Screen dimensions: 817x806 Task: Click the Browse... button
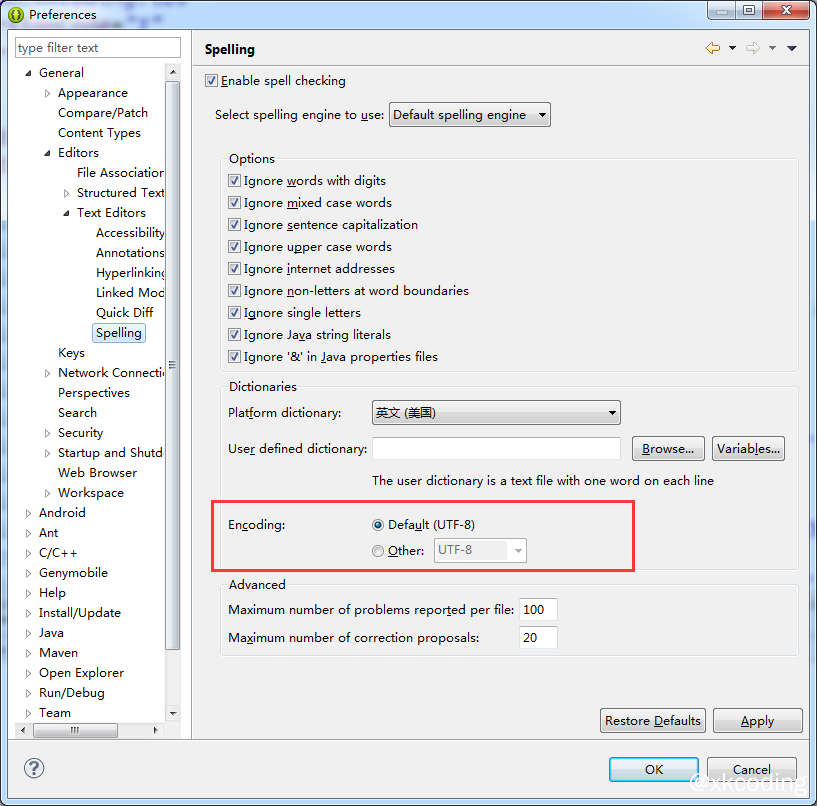(668, 449)
